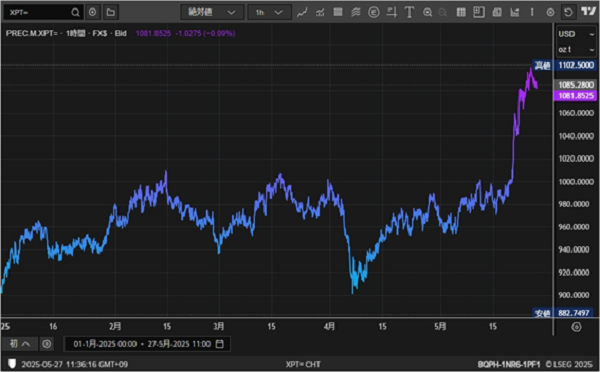Screen dimensions: 600x372
Task: Click the price axis settings icon at bottom right
Action: click(576, 327)
